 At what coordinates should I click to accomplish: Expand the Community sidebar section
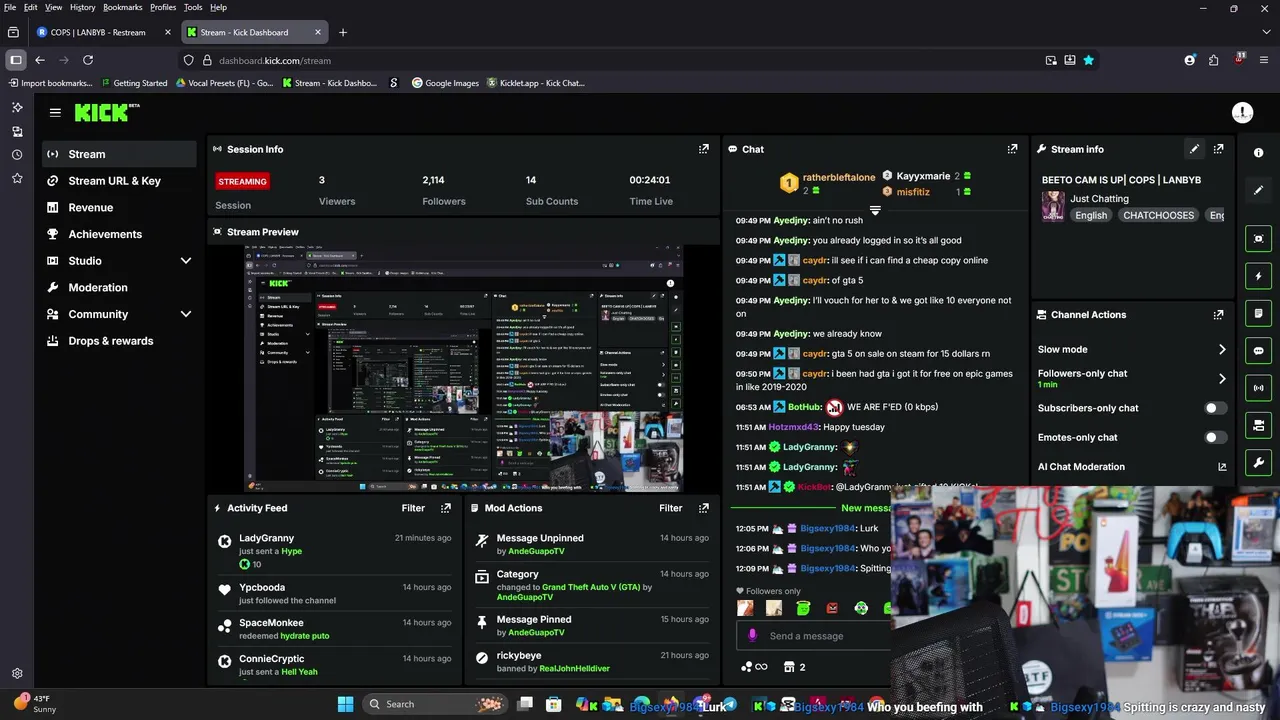coord(185,314)
